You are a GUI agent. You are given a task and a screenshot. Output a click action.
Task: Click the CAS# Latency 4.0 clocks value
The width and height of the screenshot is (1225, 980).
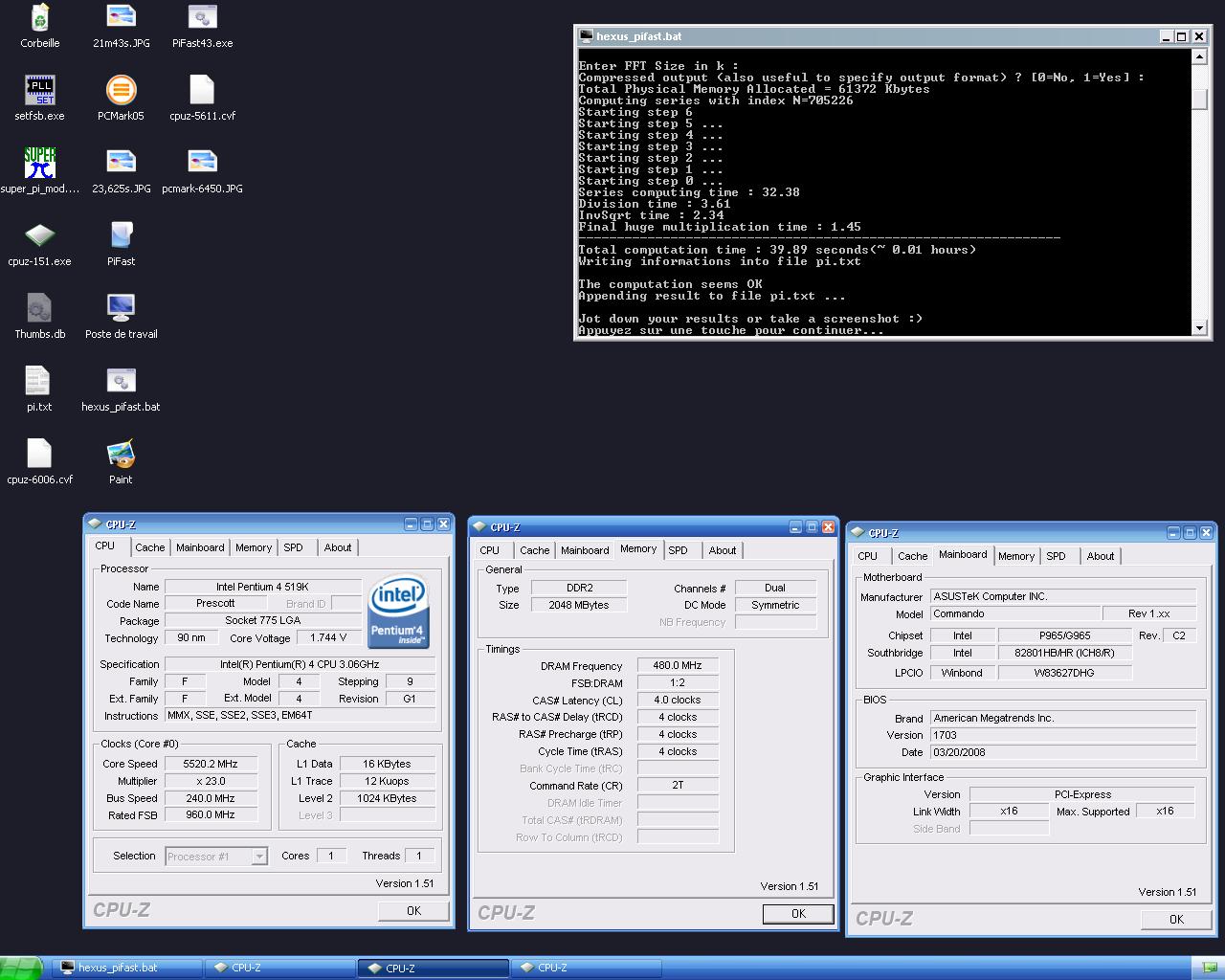click(678, 701)
